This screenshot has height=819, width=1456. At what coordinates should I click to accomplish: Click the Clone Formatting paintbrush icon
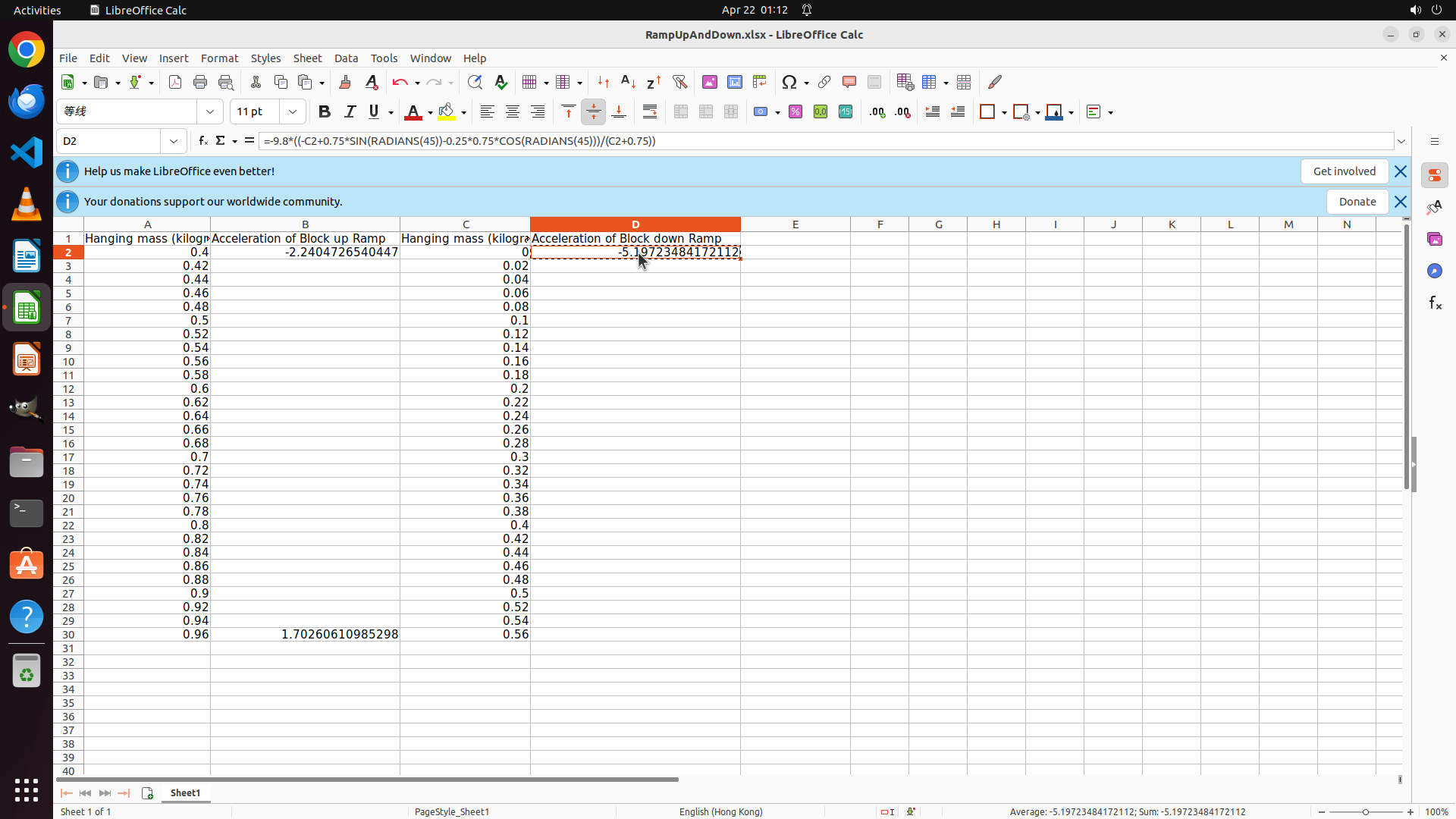tap(345, 83)
